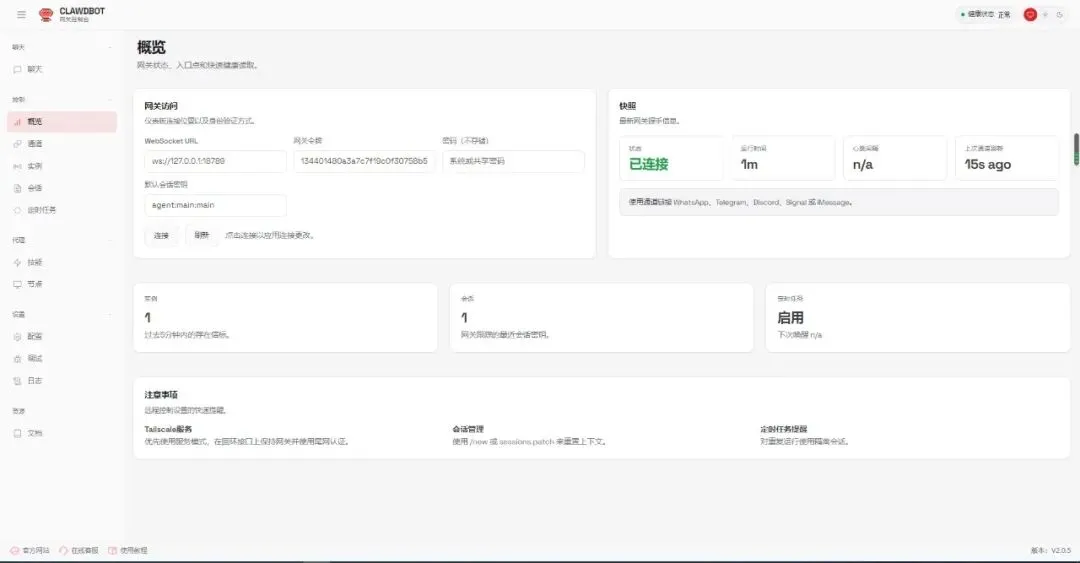
Task: Click 调试 bug icon in sidebar
Action: click(x=17, y=358)
